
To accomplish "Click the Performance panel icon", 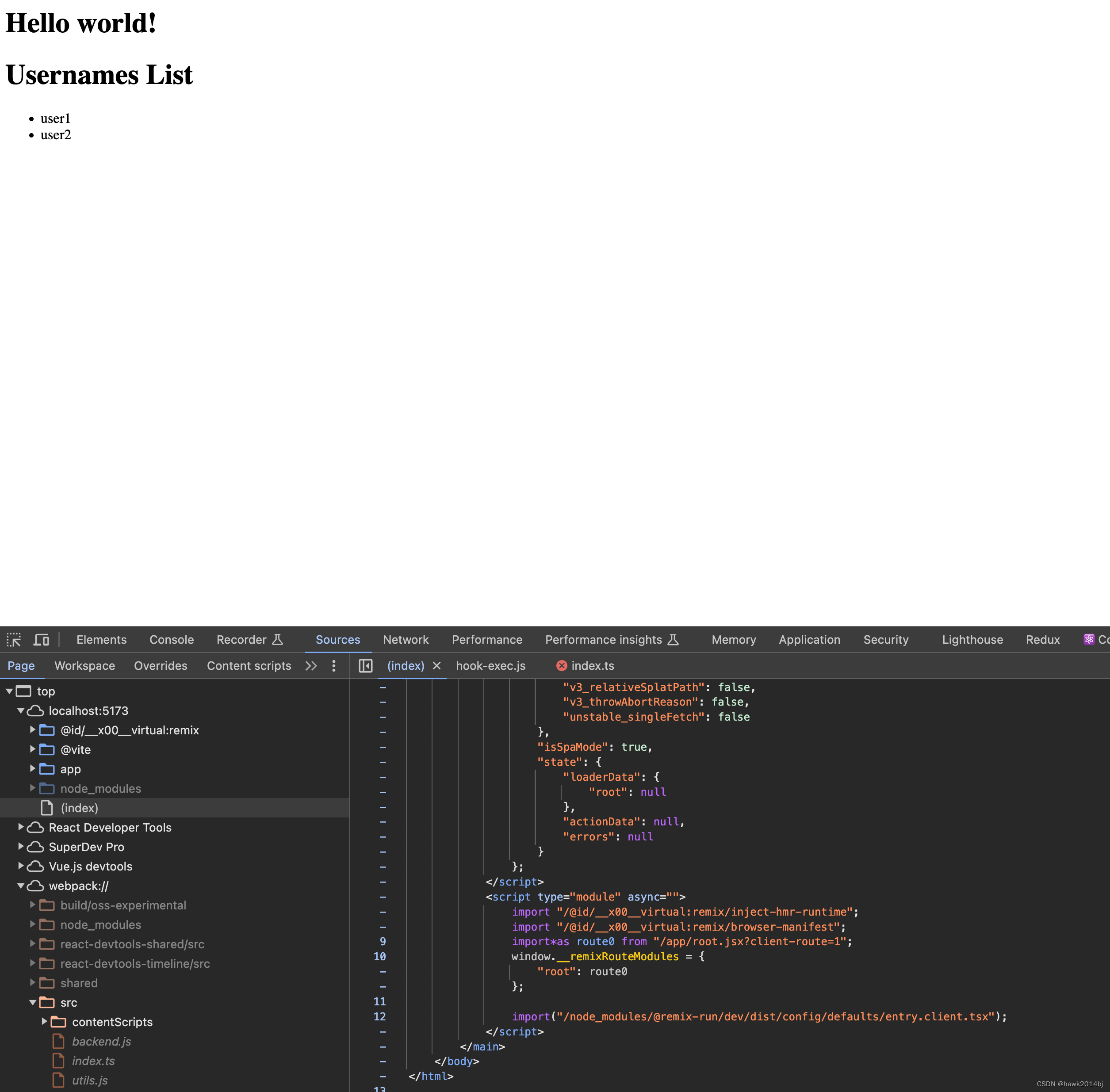I will [x=487, y=639].
